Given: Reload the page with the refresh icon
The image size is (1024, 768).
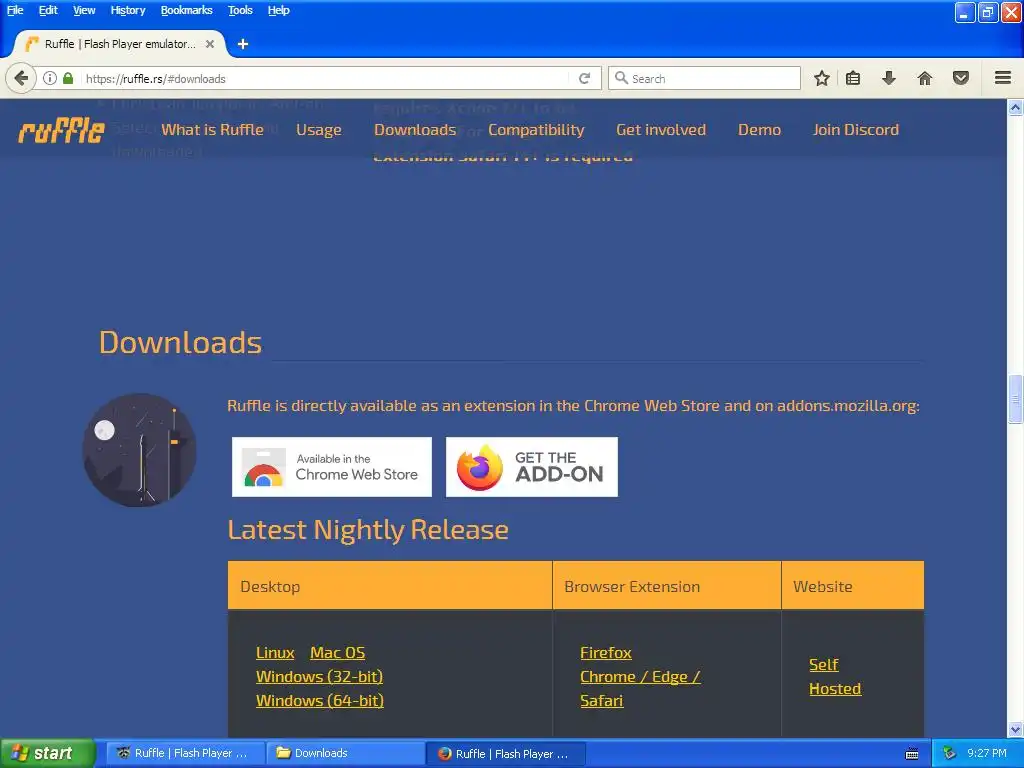Looking at the screenshot, I should (x=584, y=78).
